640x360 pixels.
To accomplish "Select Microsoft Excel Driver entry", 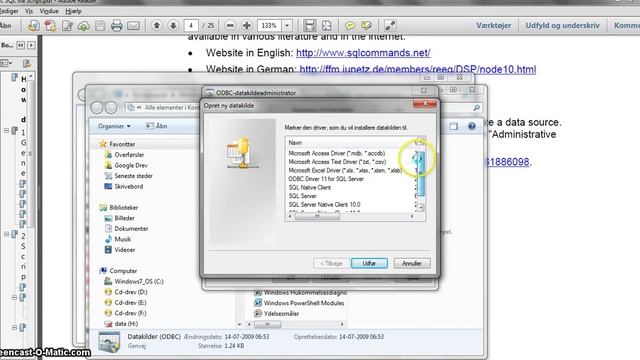I will (x=345, y=171).
